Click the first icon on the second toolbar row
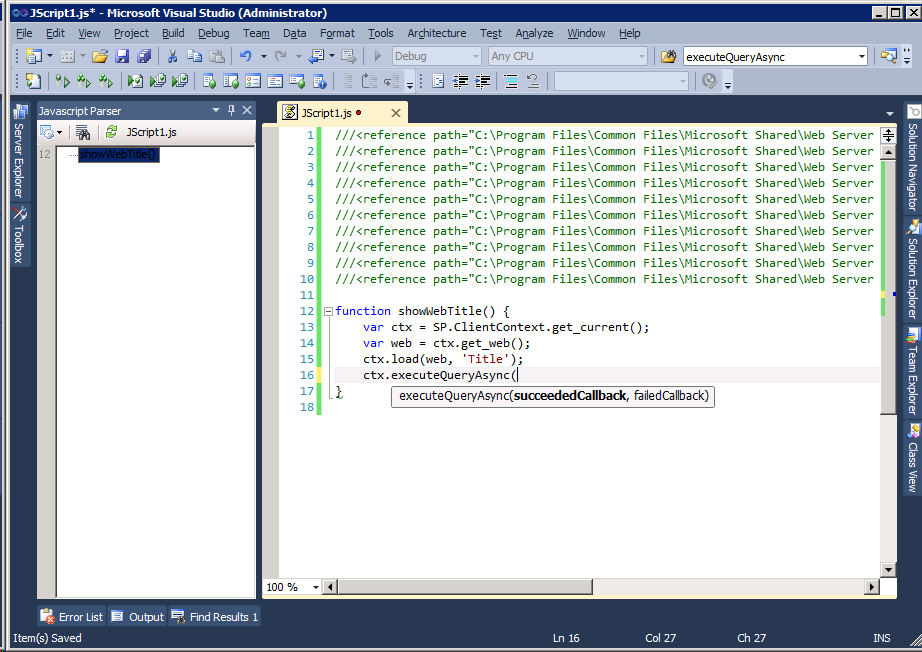922x652 pixels. [x=34, y=81]
